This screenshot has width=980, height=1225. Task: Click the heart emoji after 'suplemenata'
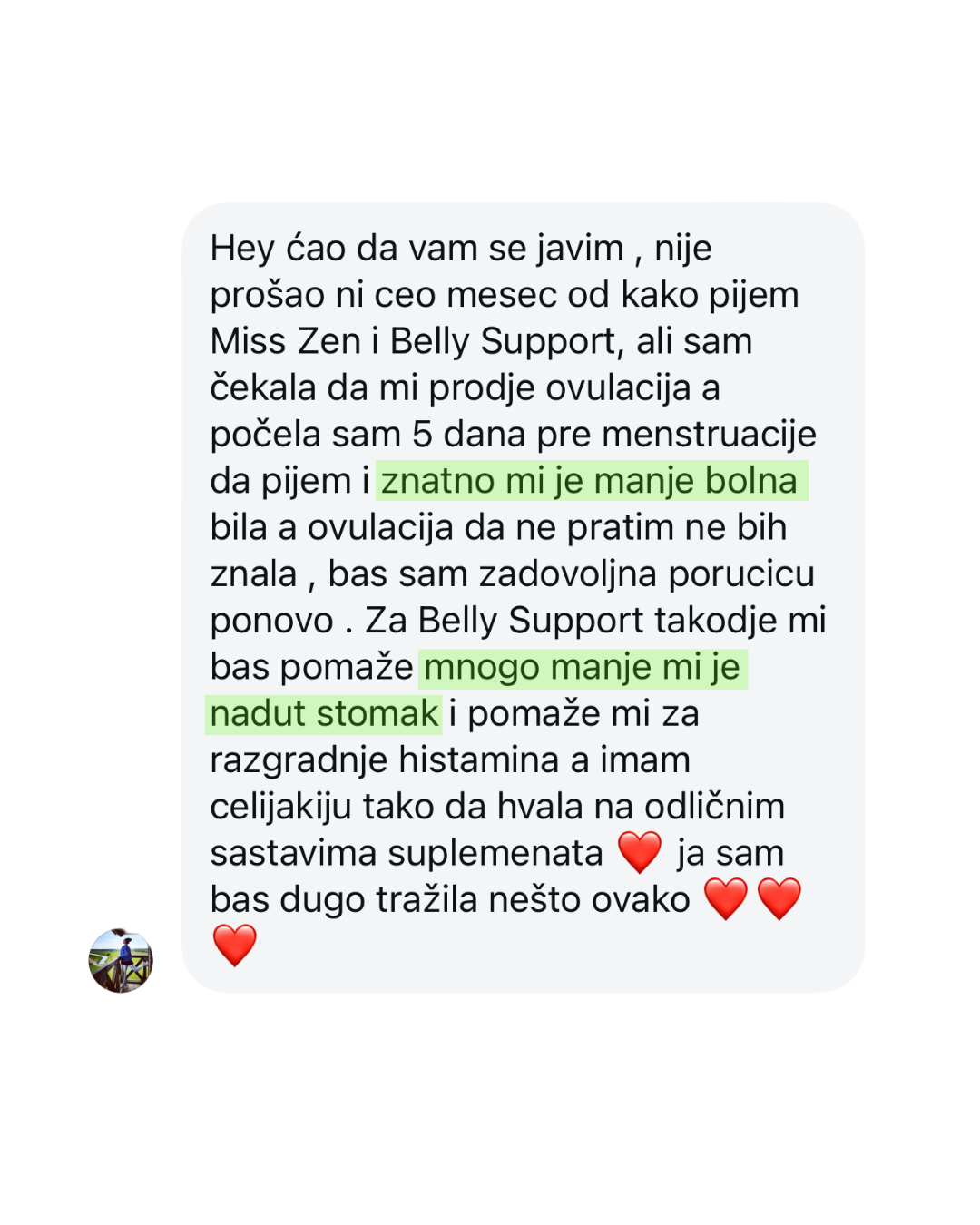click(640, 853)
